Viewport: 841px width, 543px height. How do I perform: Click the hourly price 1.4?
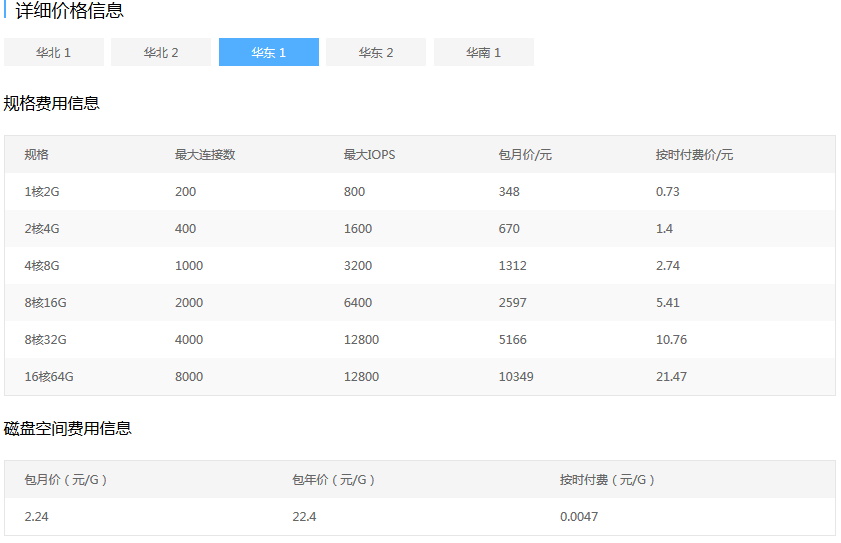point(664,229)
